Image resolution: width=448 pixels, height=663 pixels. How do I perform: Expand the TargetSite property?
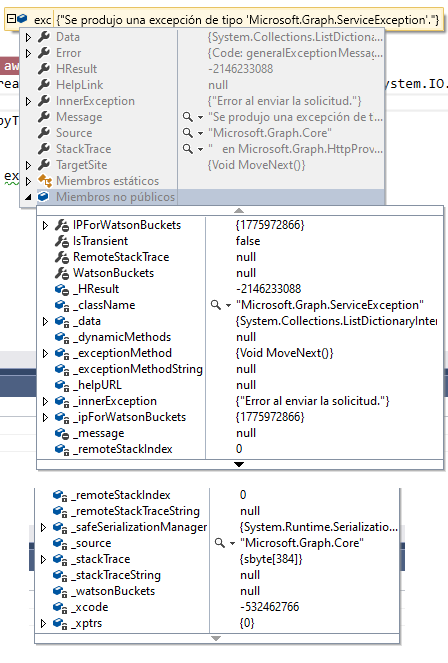(28, 165)
